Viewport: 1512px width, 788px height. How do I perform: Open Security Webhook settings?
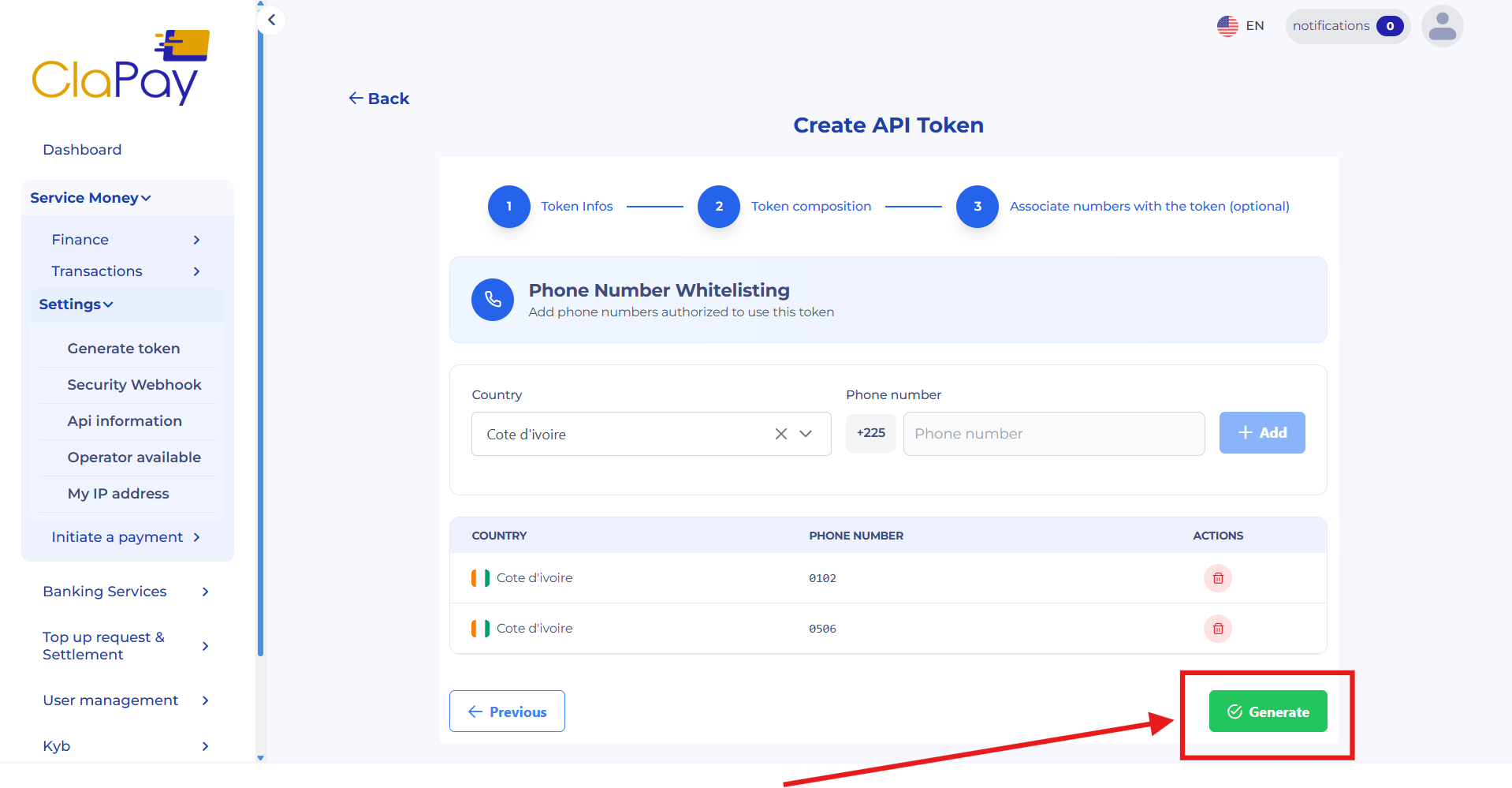coord(135,384)
